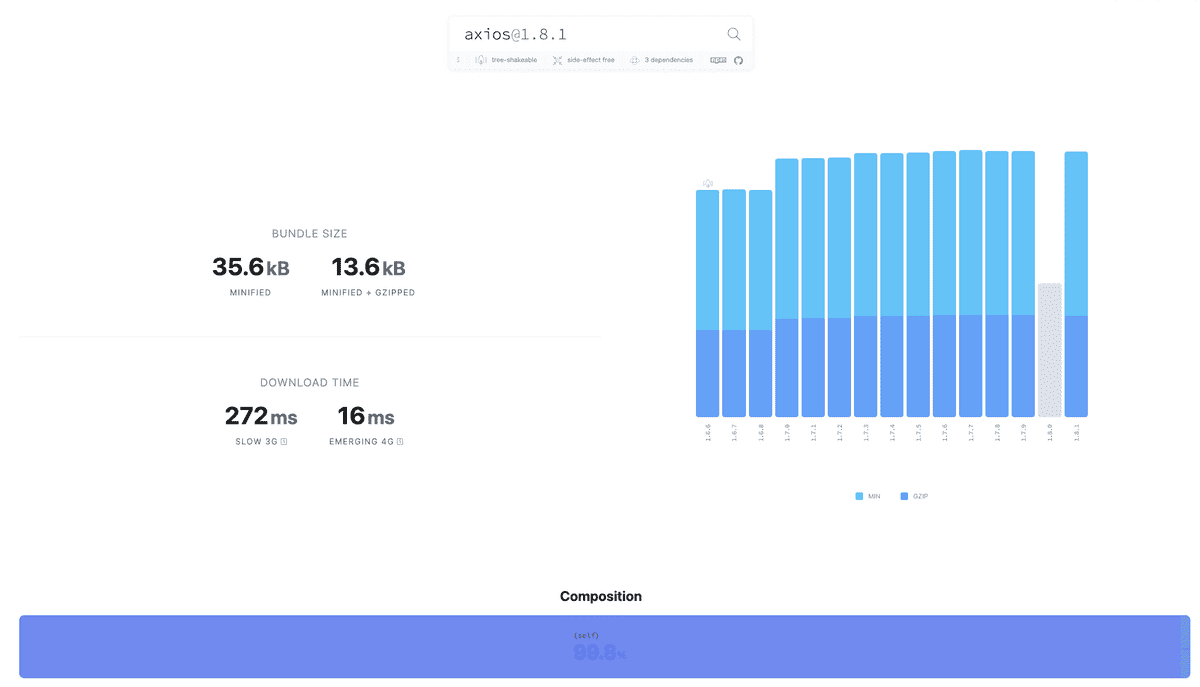
Task: Click the "GZIP" legend label
Action: (x=921, y=496)
